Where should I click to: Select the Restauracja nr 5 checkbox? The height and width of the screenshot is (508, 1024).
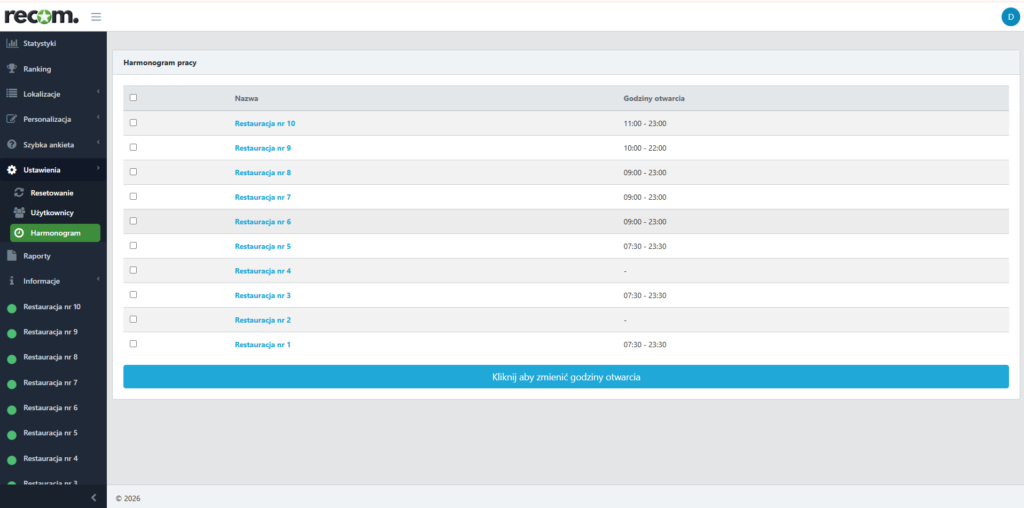click(133, 246)
